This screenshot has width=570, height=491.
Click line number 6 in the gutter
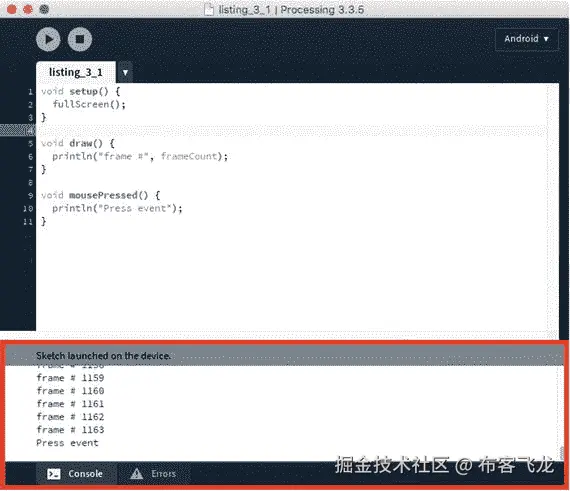tap(31, 157)
